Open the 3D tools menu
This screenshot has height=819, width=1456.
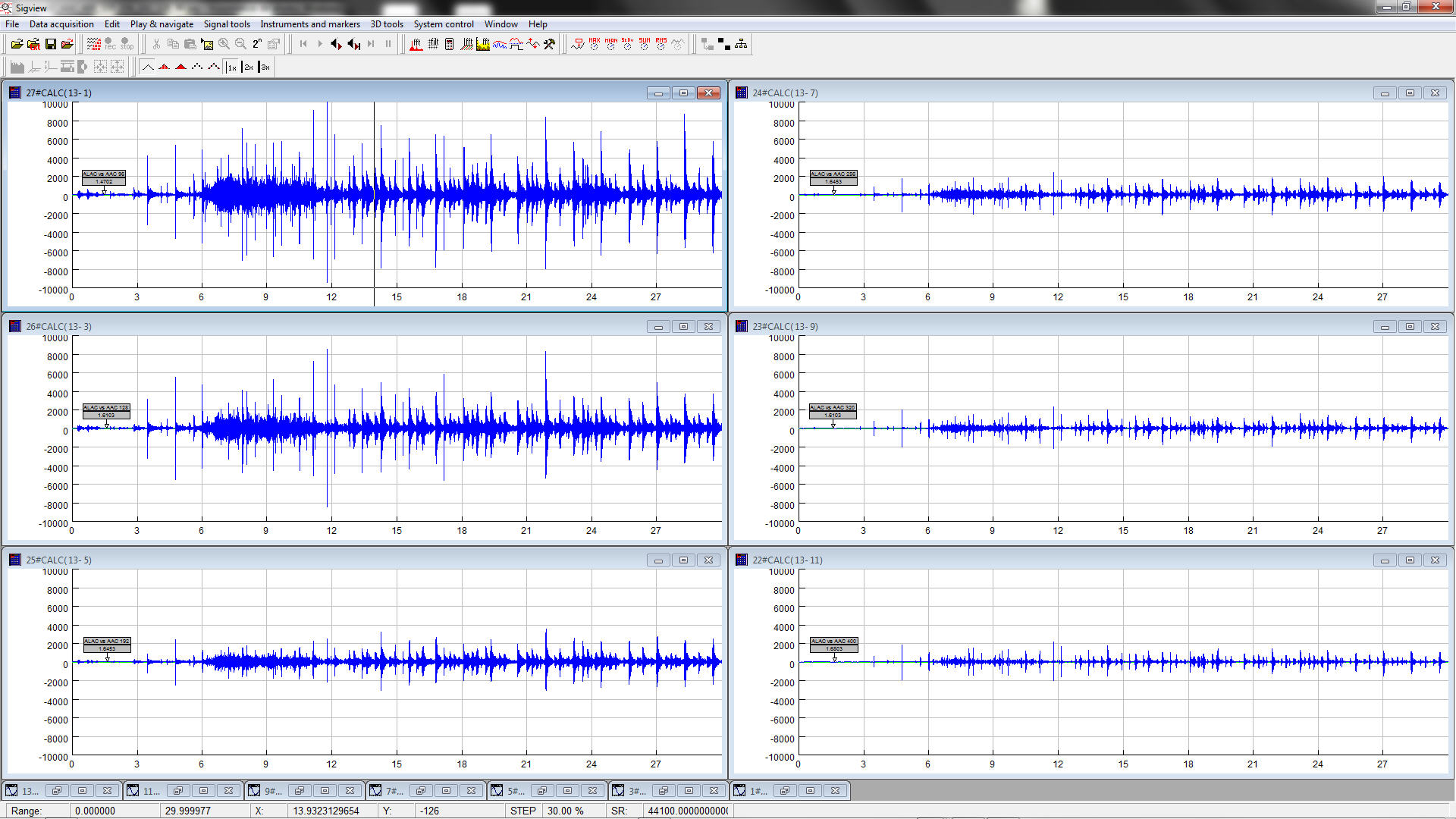pos(387,24)
